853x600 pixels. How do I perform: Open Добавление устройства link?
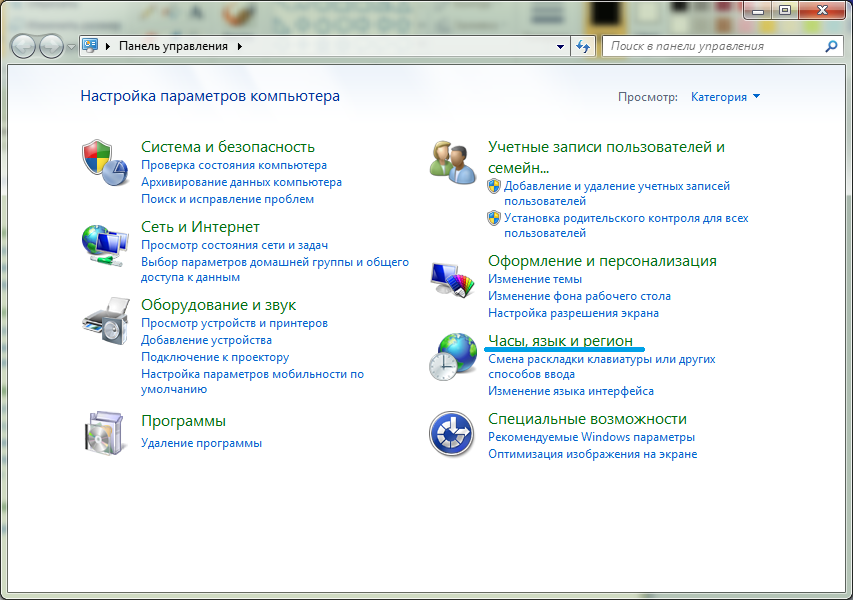tap(206, 340)
